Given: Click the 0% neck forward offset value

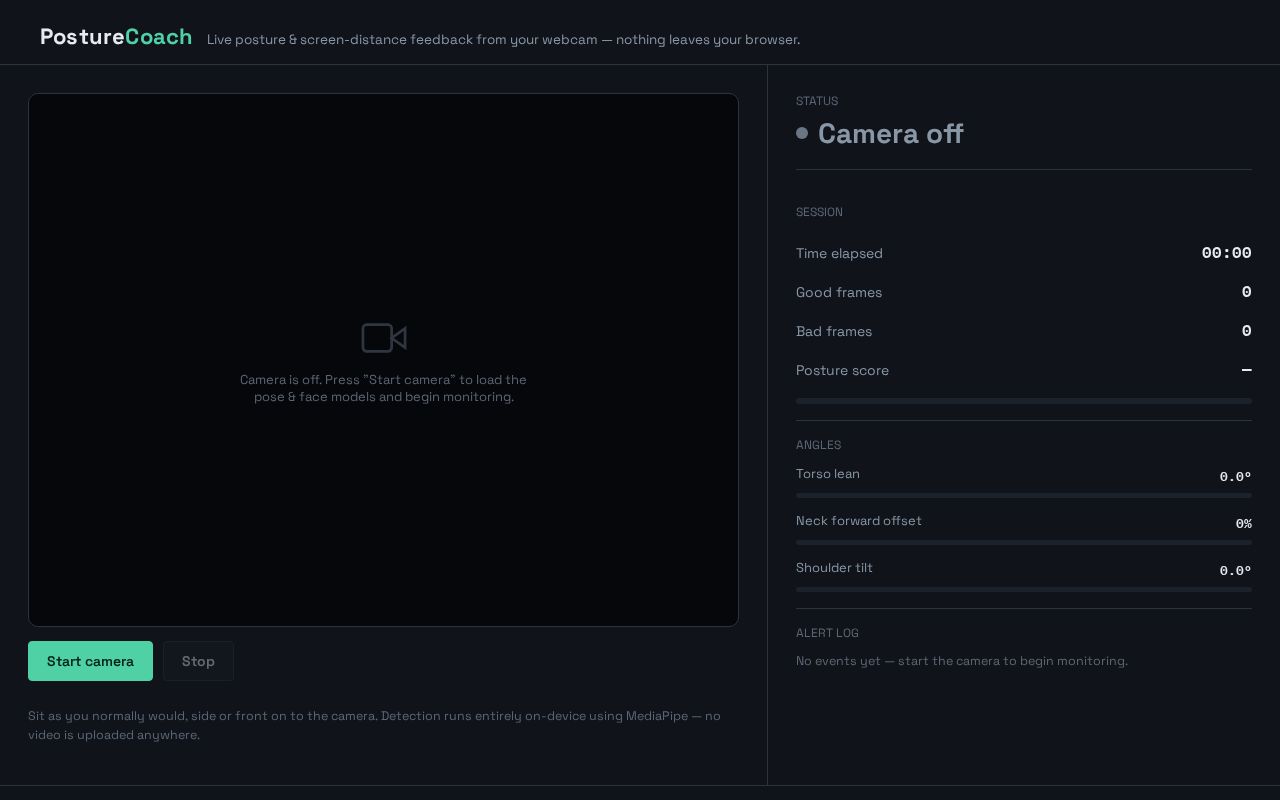Looking at the screenshot, I should point(1243,524).
